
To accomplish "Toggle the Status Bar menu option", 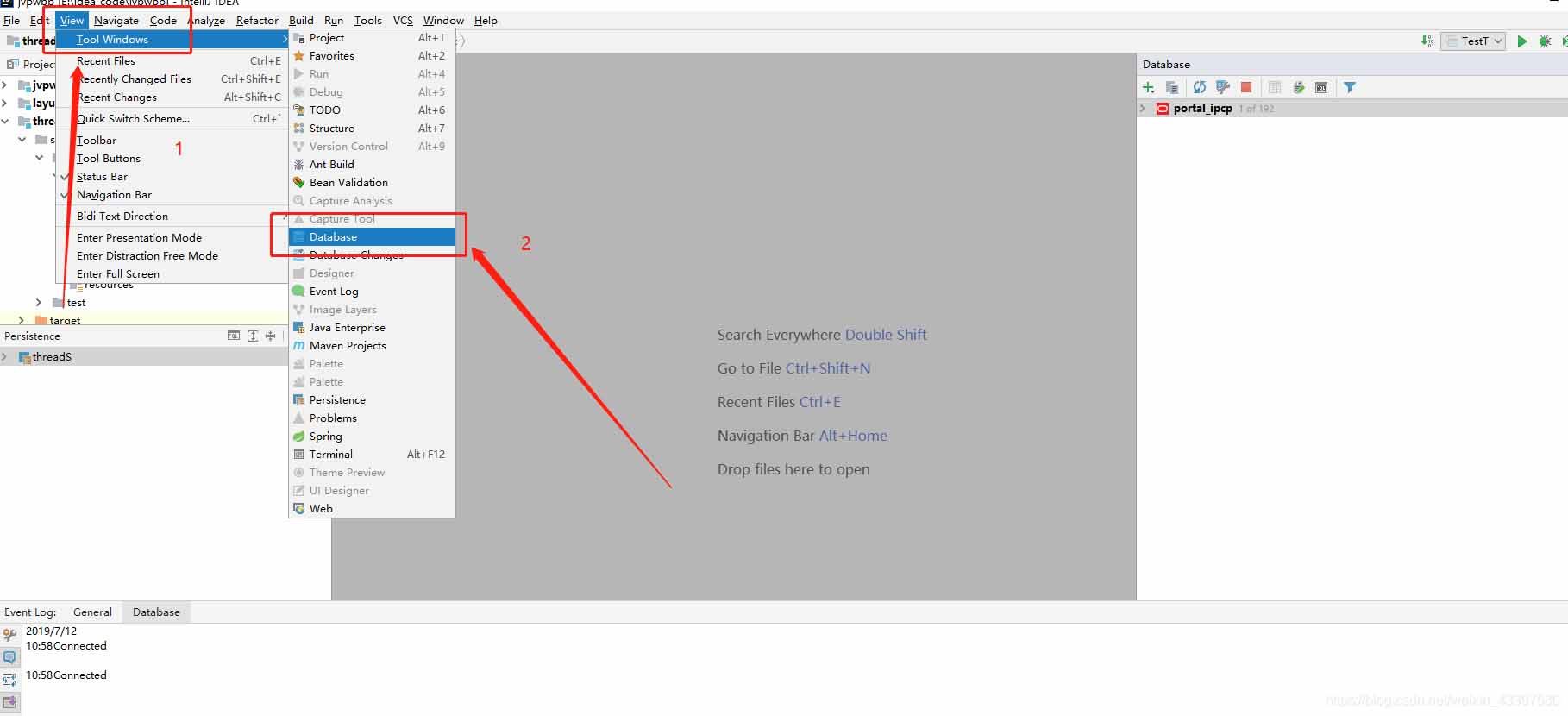I will [x=172, y=177].
